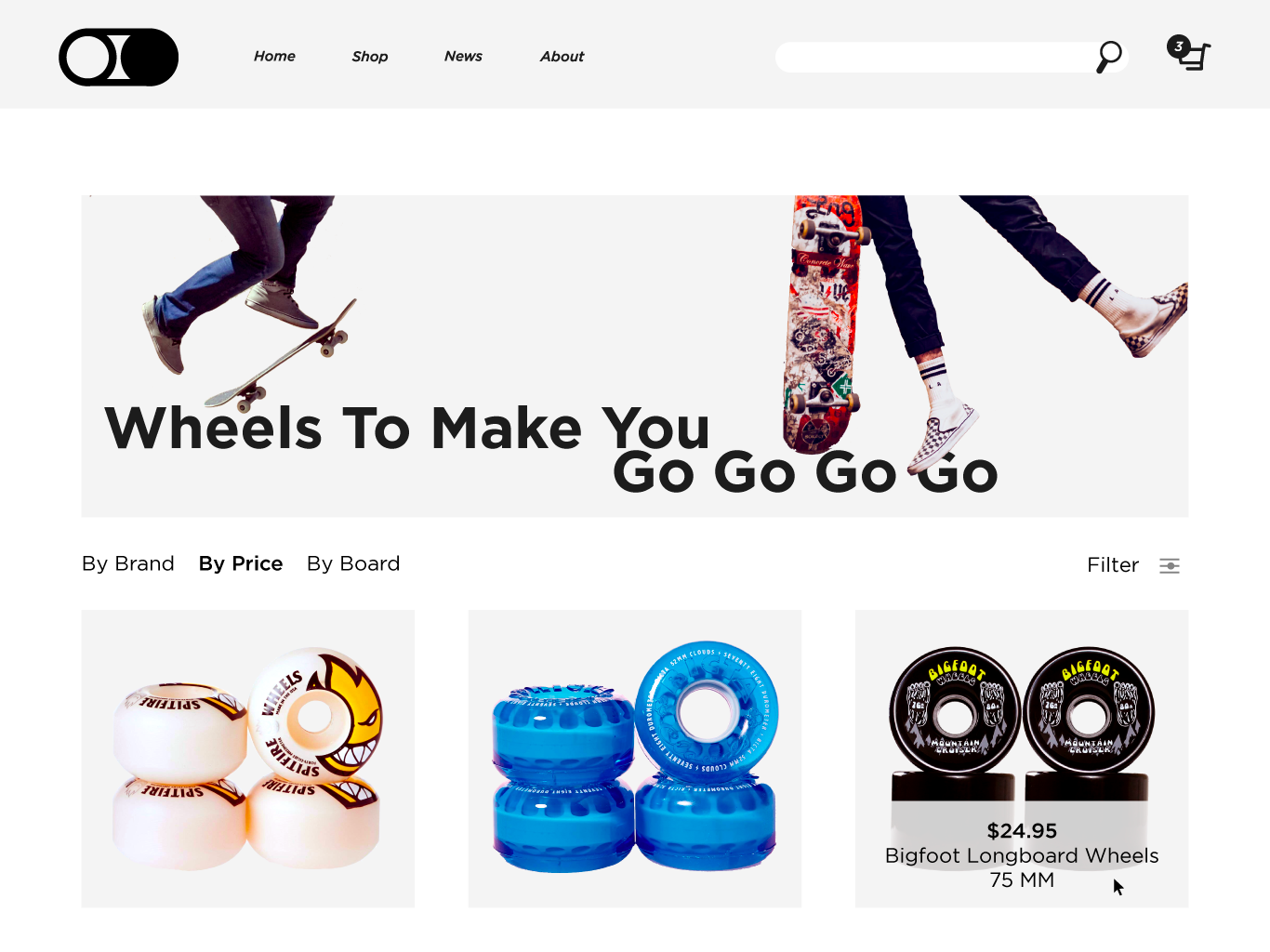Open the blue Clouds wheels thumbnail
This screenshot has height=952, width=1270.
(x=635, y=759)
